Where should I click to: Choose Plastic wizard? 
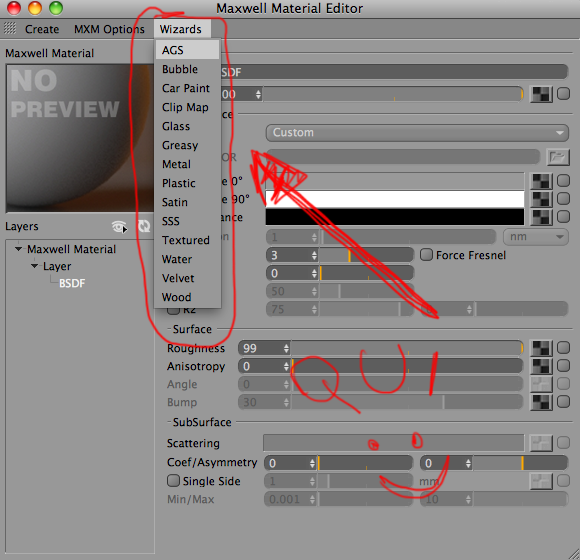(x=188, y=183)
